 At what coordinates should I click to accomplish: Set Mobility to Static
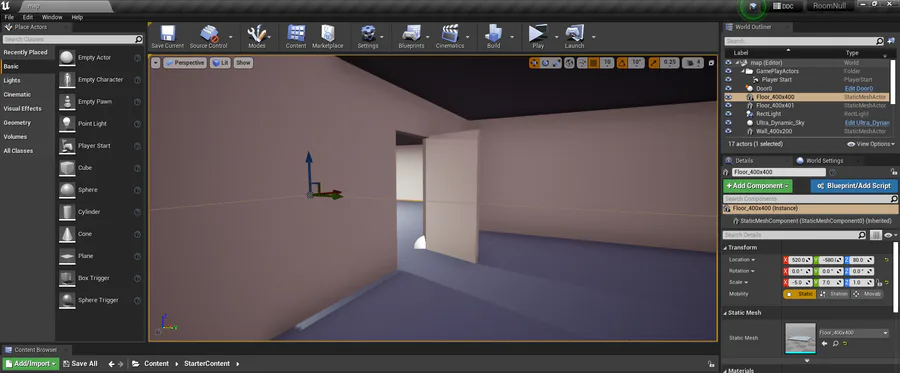point(800,294)
